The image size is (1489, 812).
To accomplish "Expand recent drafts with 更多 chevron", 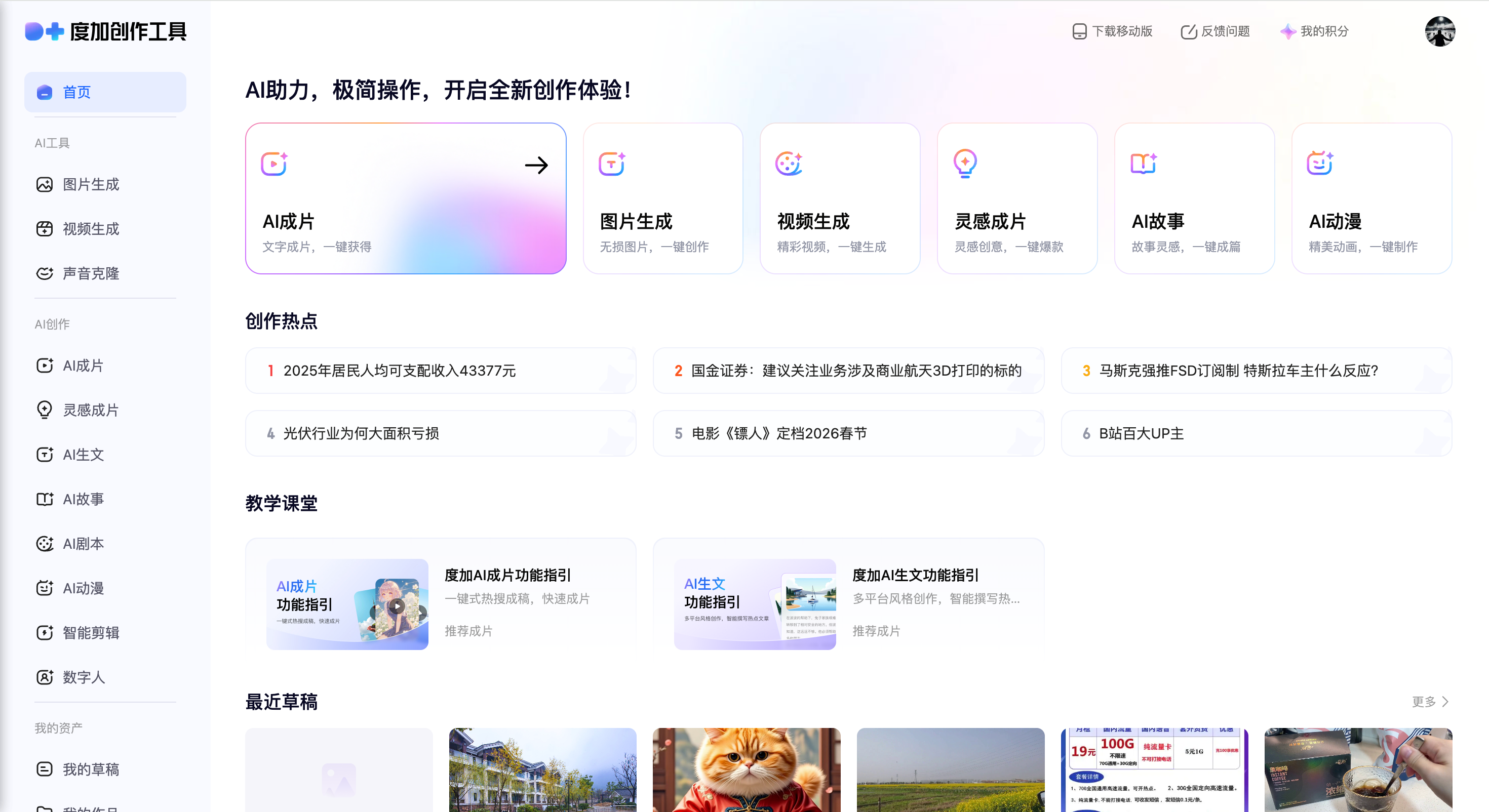I will click(x=1444, y=702).
